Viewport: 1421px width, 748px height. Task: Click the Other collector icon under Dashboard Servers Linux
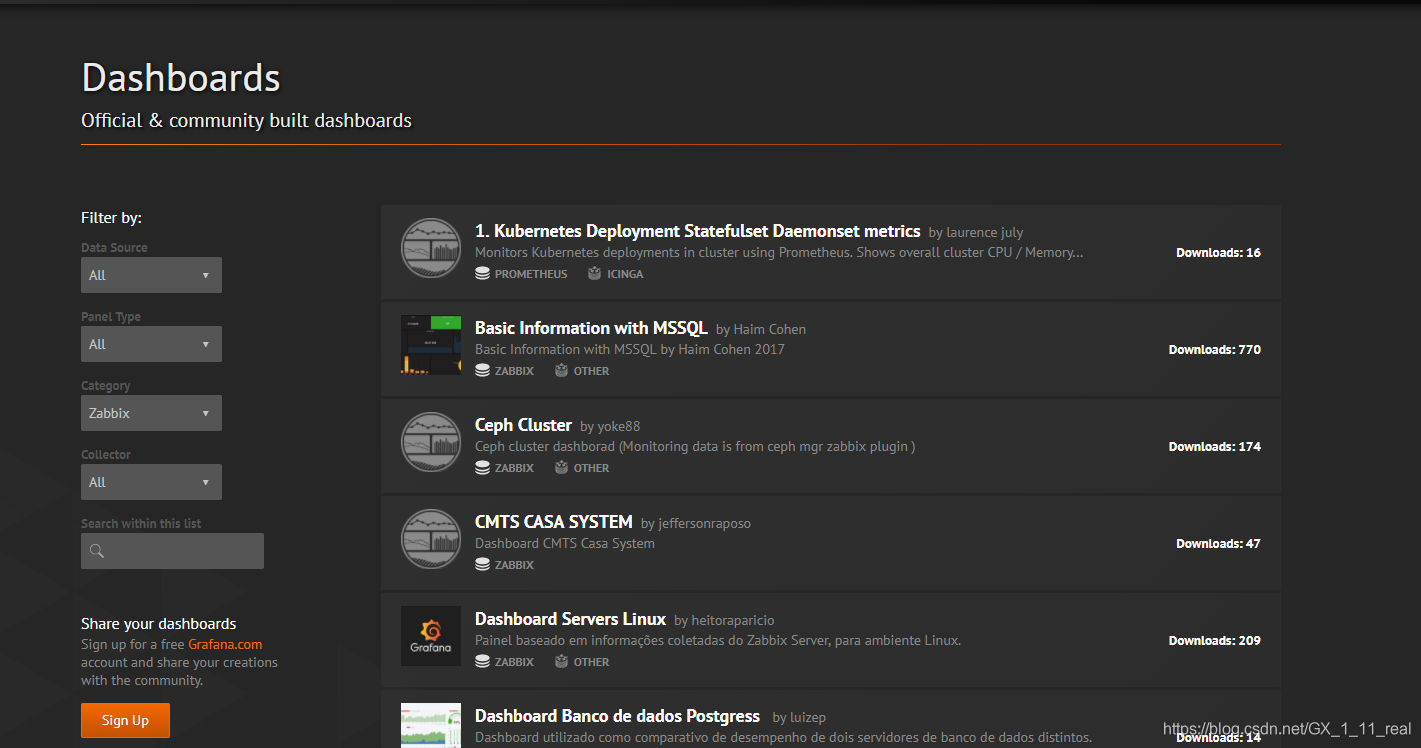pyautogui.click(x=561, y=662)
